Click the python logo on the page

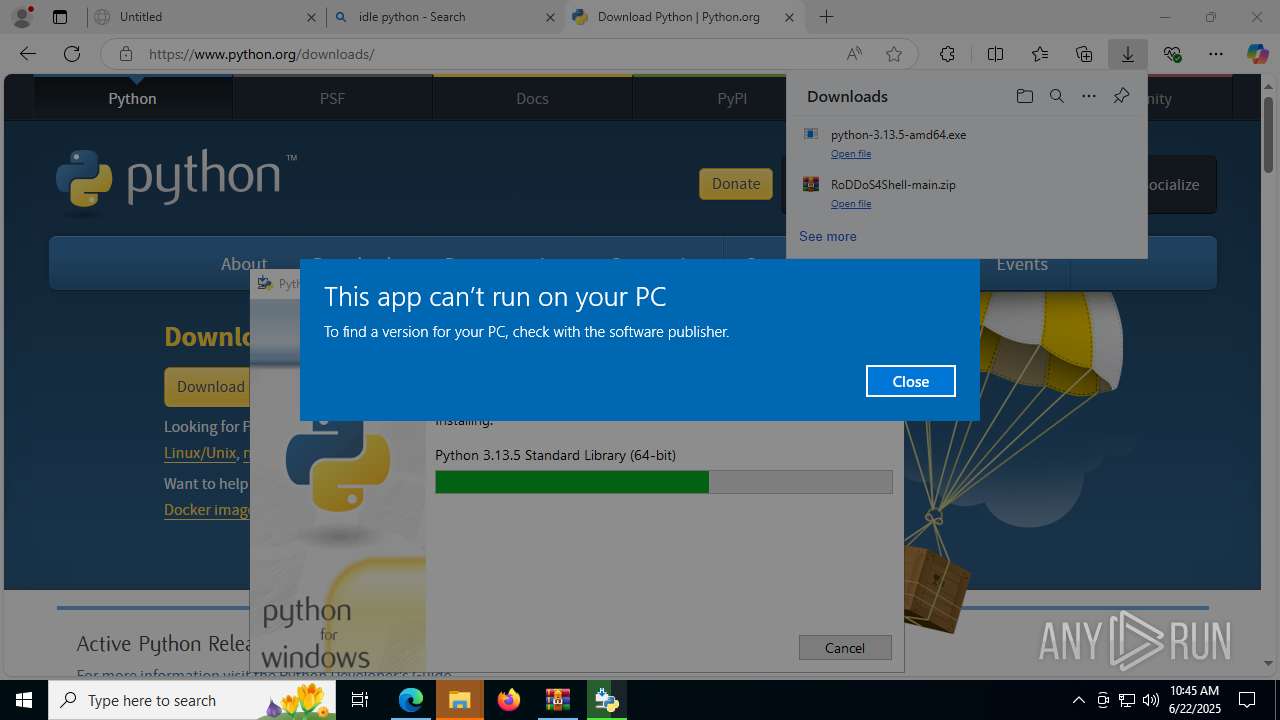(x=176, y=182)
